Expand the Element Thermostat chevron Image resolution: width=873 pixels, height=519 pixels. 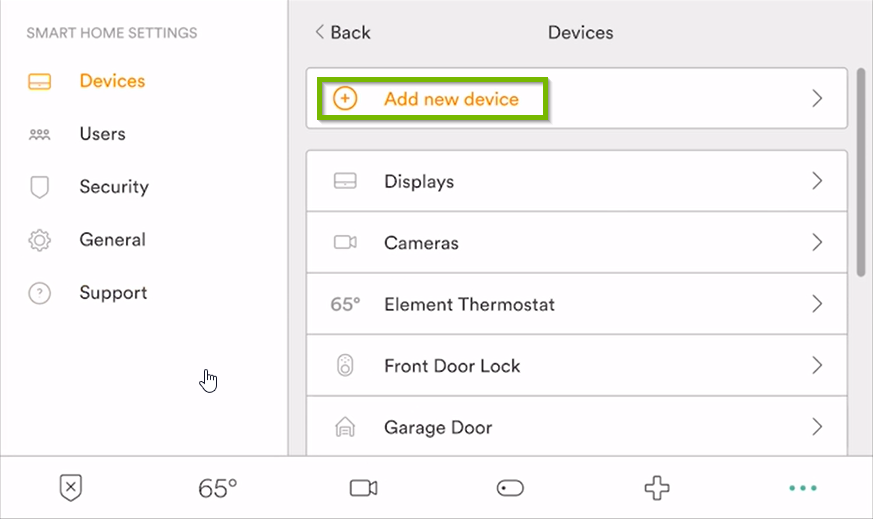click(x=817, y=304)
